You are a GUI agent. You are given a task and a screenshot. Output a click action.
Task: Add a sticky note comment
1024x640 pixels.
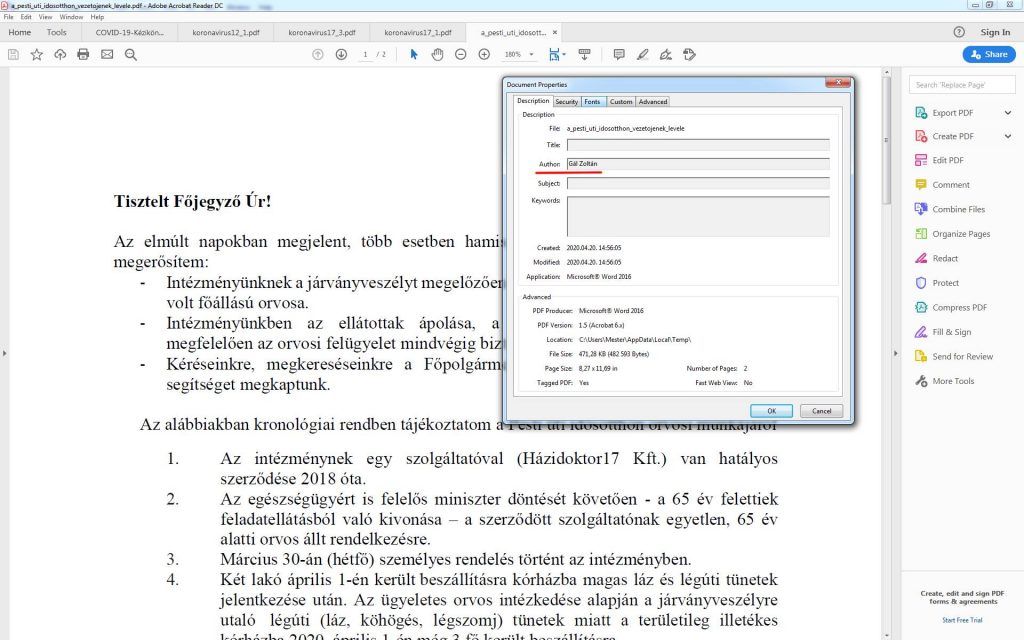tap(619, 55)
